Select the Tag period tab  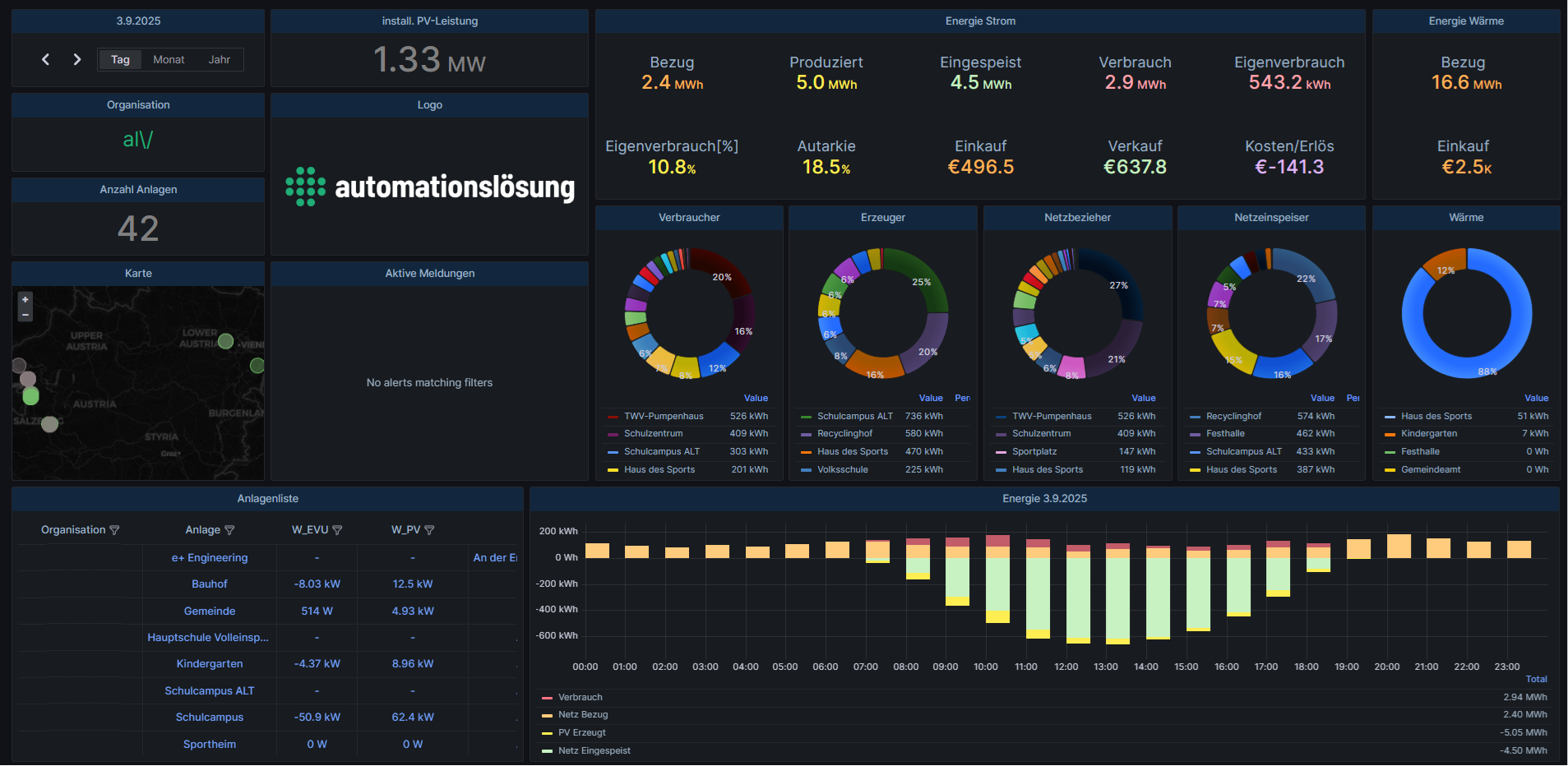120,59
